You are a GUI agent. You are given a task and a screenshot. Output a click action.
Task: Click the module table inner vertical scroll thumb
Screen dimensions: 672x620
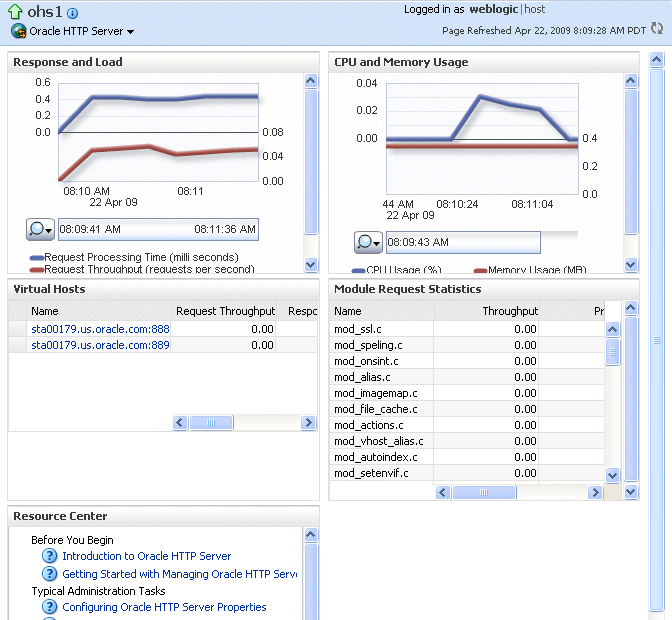(x=612, y=352)
